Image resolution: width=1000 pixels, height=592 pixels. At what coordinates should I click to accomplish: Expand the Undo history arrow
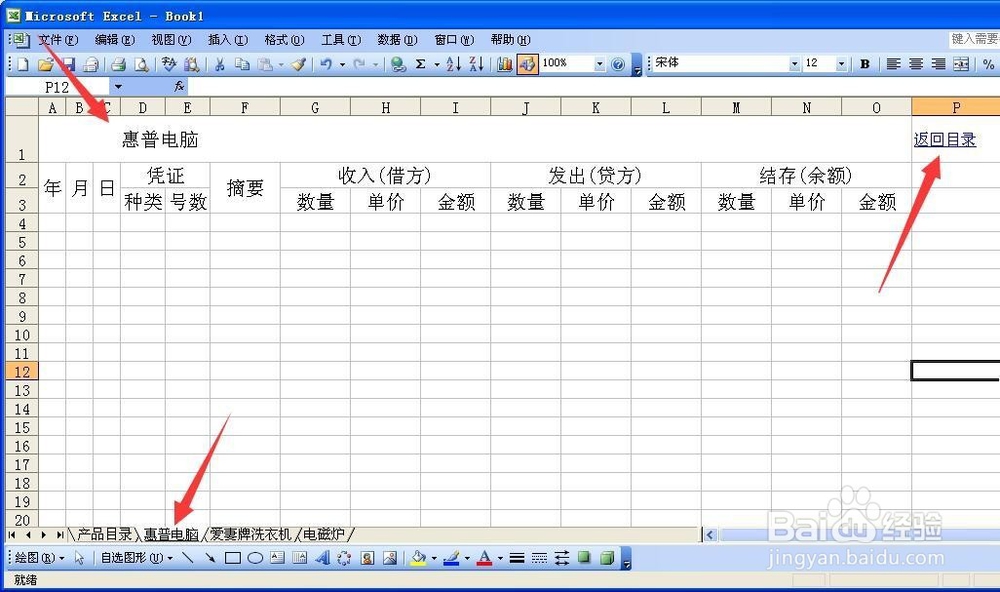pos(342,64)
